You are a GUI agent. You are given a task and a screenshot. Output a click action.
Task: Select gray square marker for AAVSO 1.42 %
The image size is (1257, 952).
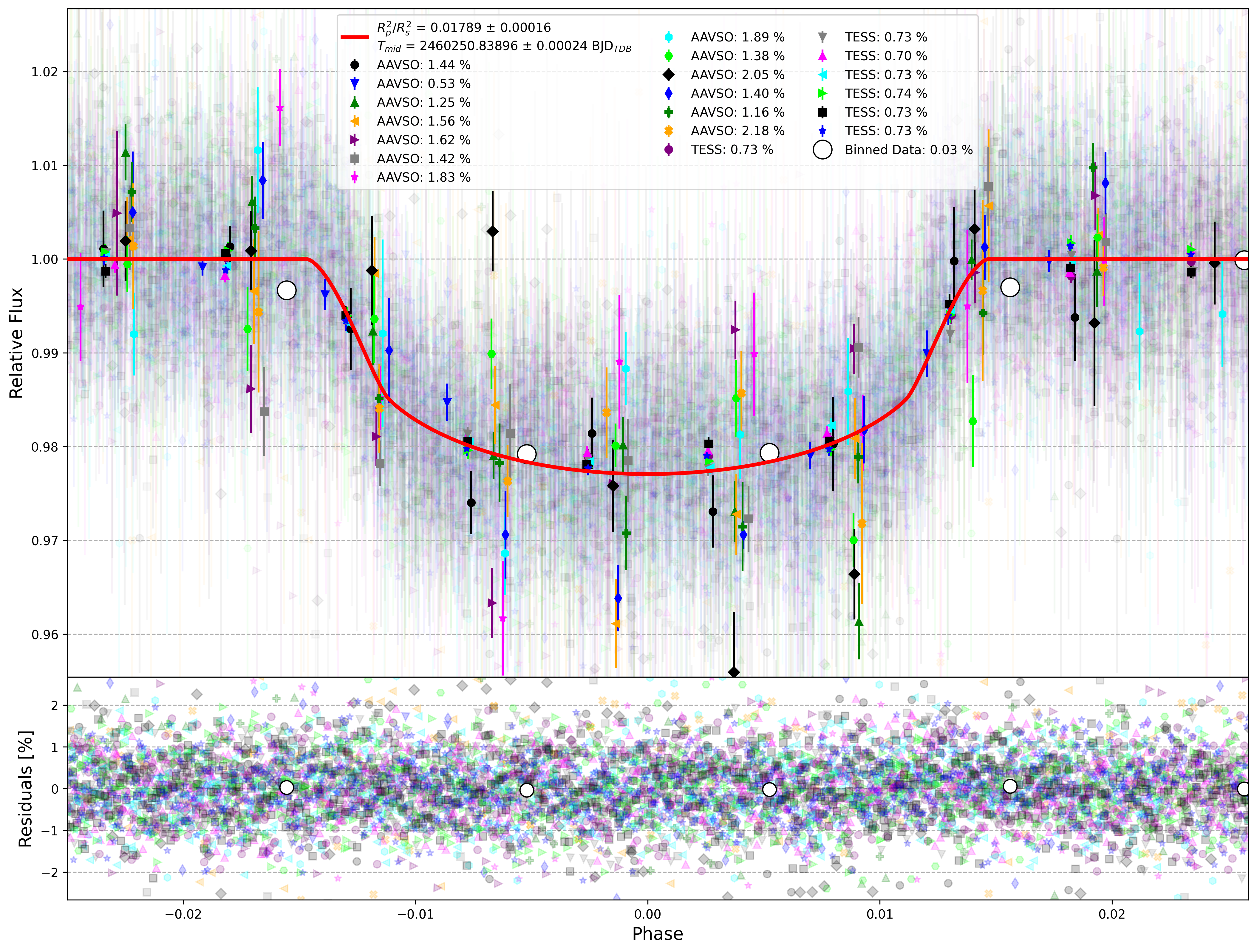tap(355, 159)
